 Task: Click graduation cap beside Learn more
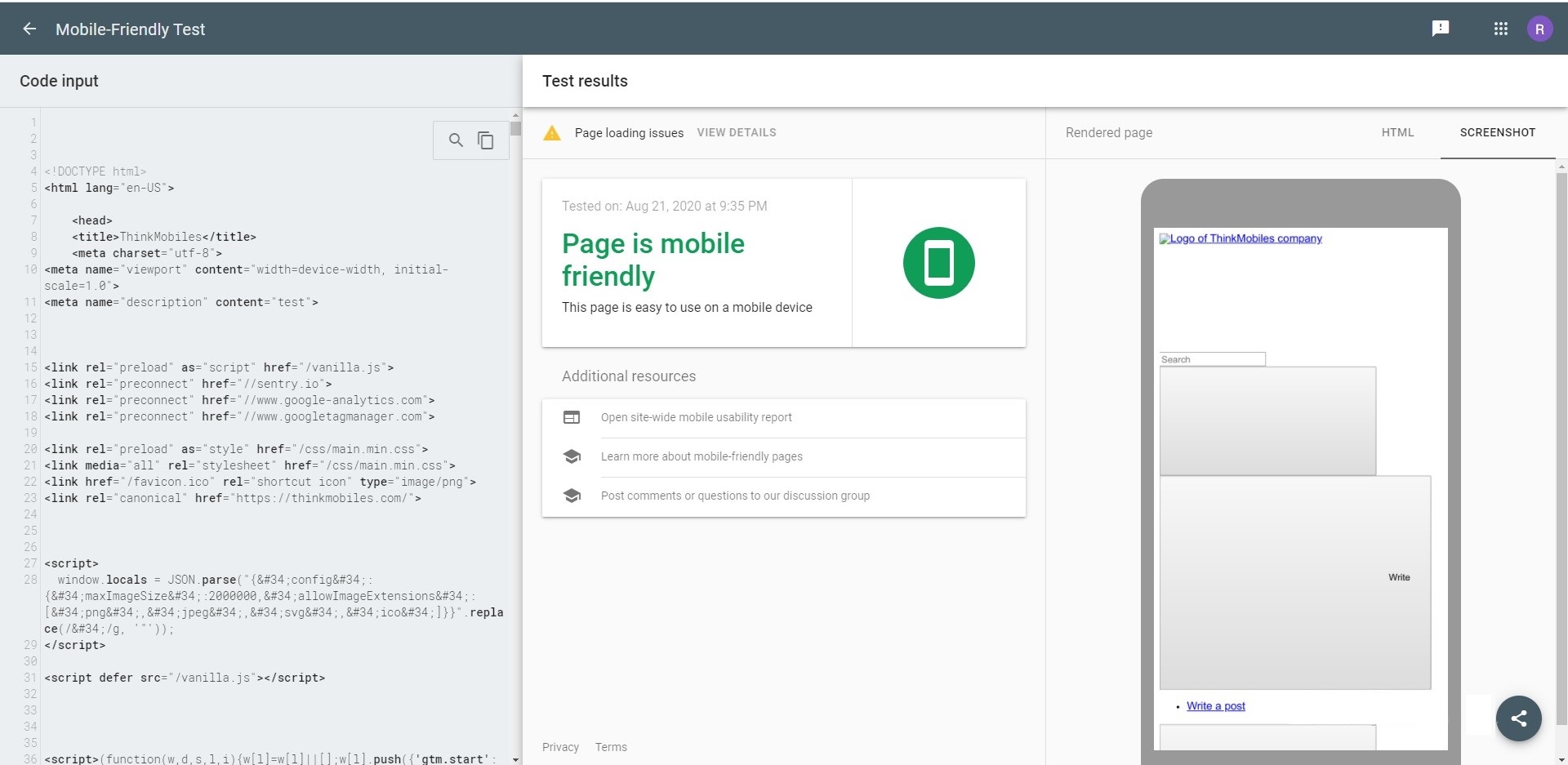572,456
